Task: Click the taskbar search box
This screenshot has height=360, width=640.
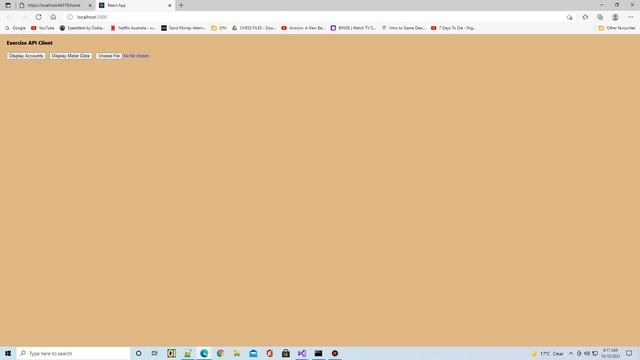Action: [x=73, y=353]
